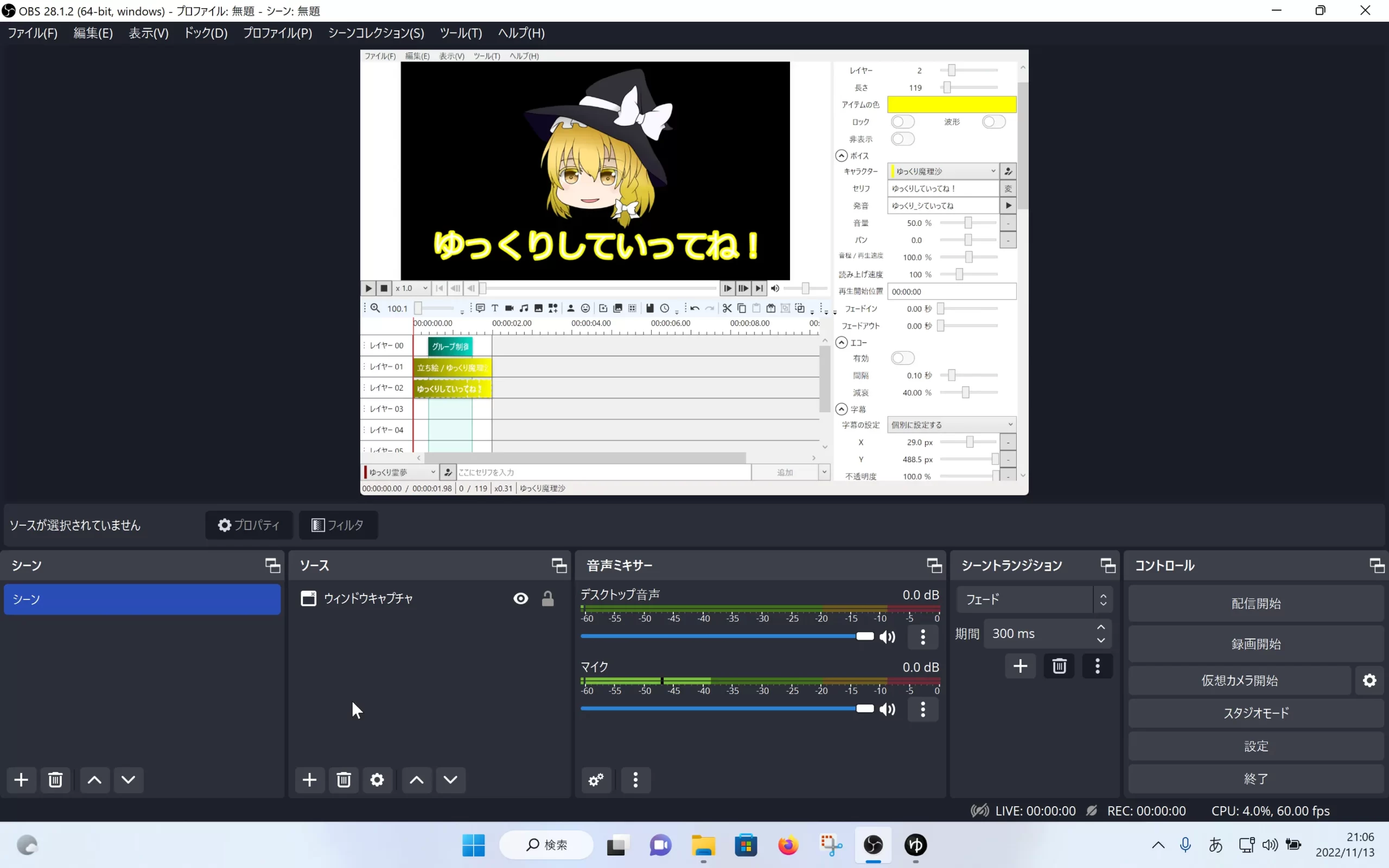This screenshot has height=868, width=1389.
Task: Open Mic options three-dots menu
Action: (x=923, y=710)
